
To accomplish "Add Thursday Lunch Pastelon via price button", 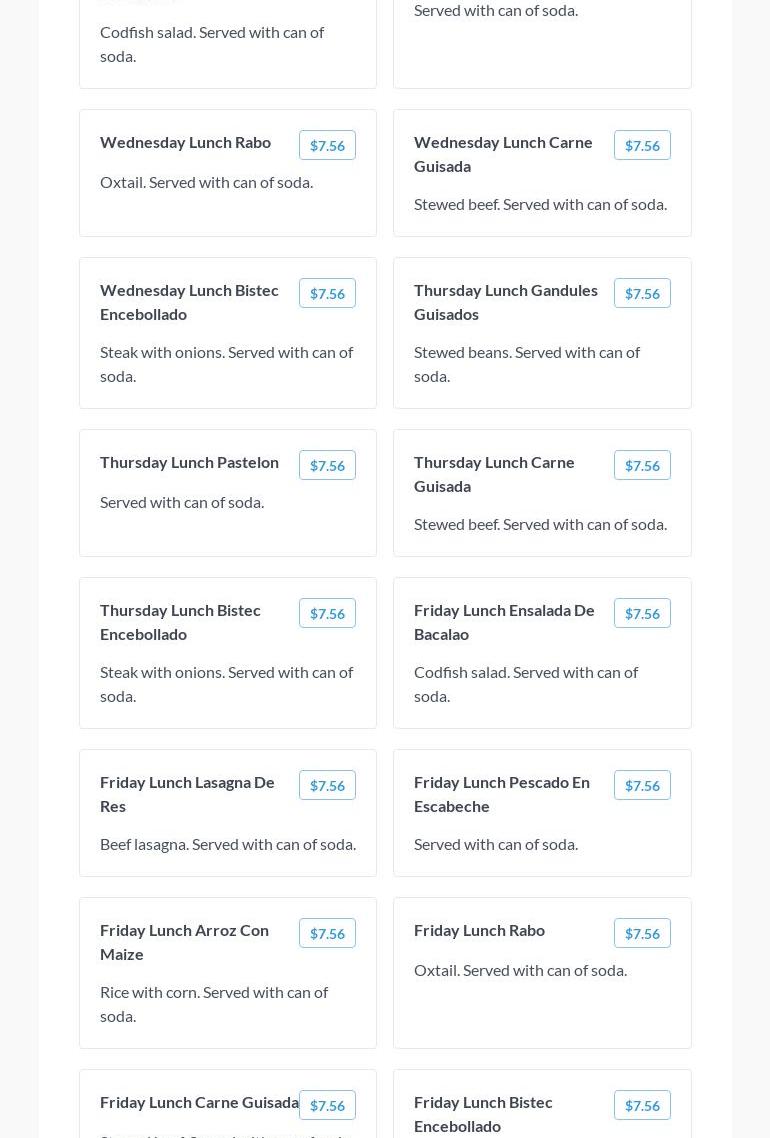I will tap(327, 466).
